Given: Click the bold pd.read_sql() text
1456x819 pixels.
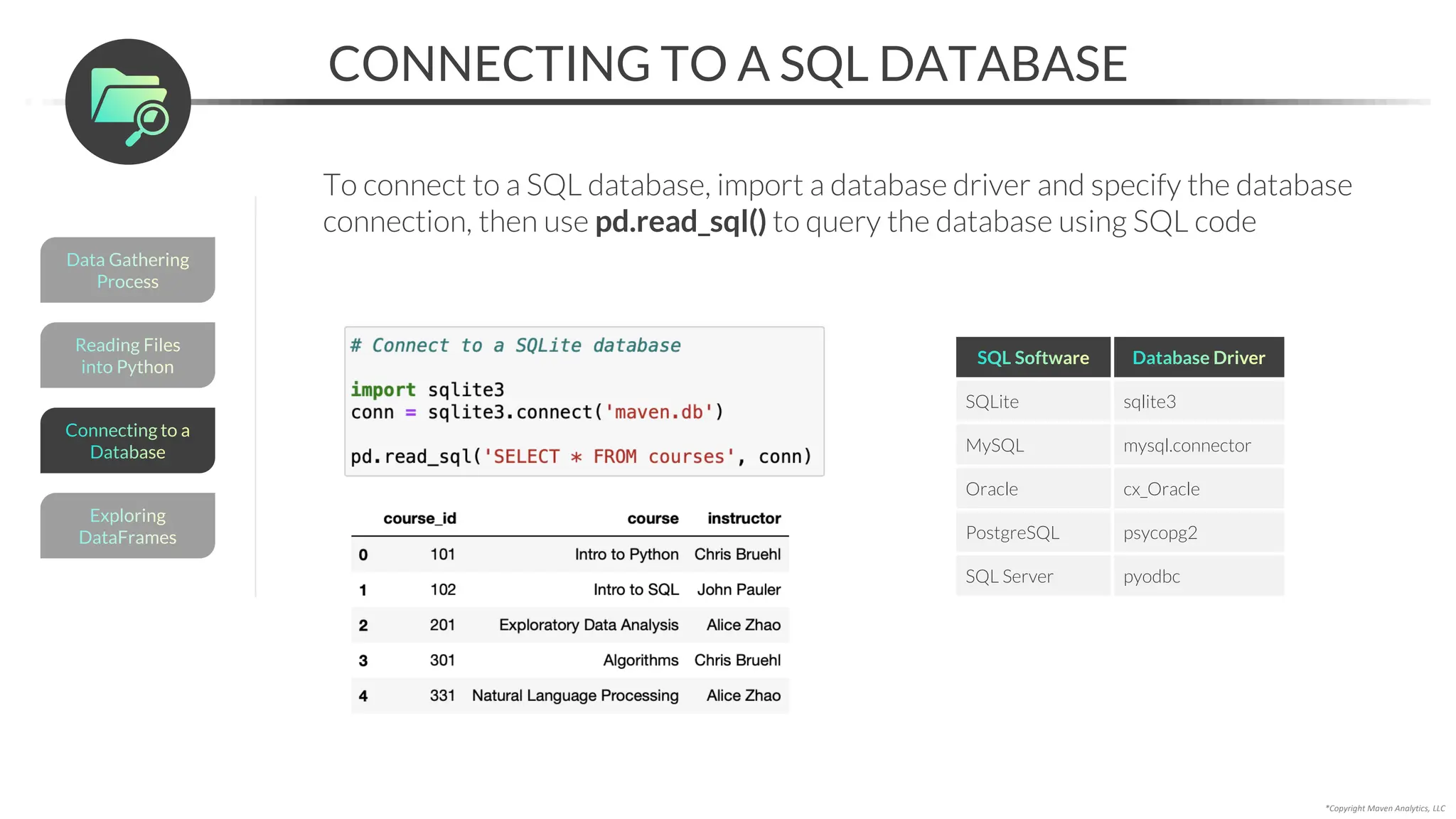Looking at the screenshot, I should click(680, 222).
